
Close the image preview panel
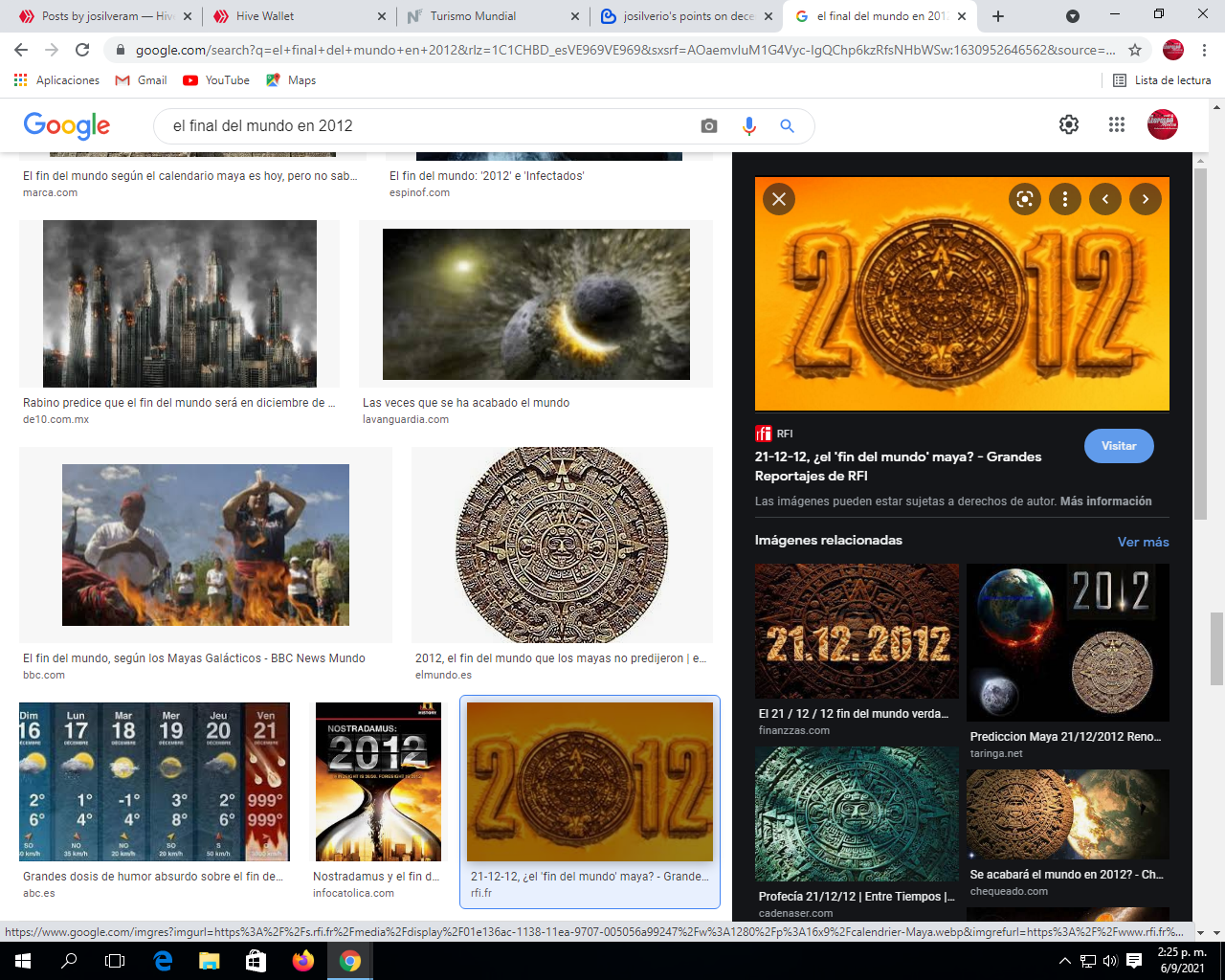(x=779, y=199)
